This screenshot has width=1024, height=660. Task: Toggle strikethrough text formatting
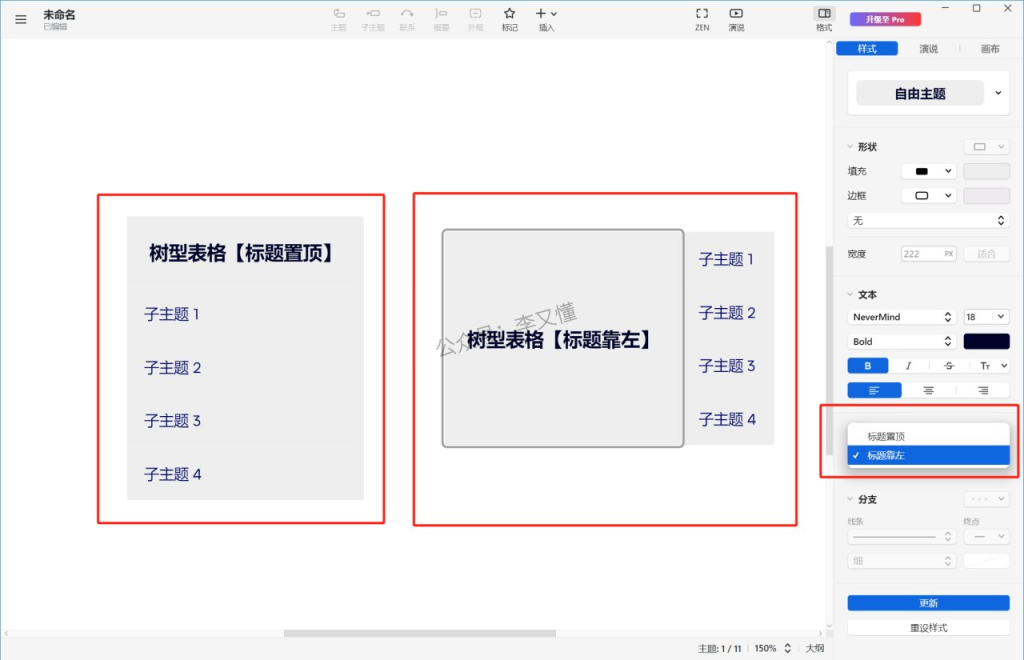(x=947, y=366)
